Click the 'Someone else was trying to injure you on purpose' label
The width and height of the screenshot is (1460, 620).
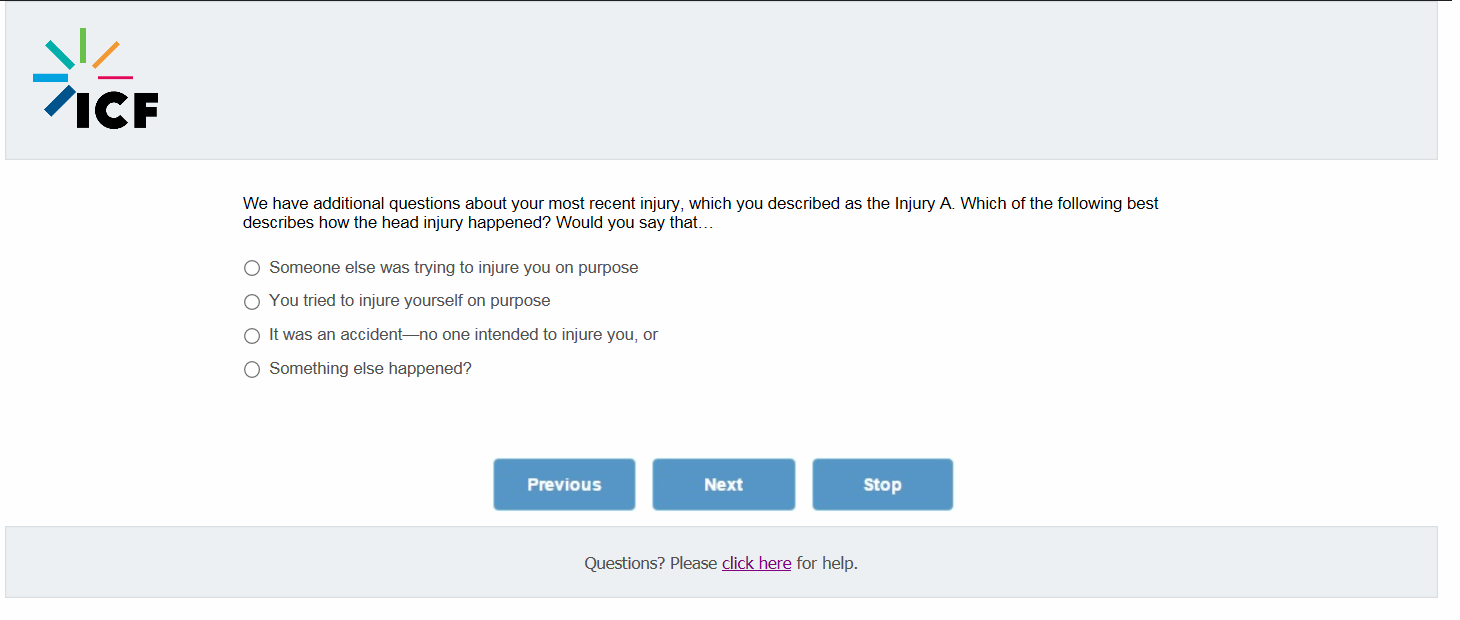(453, 268)
